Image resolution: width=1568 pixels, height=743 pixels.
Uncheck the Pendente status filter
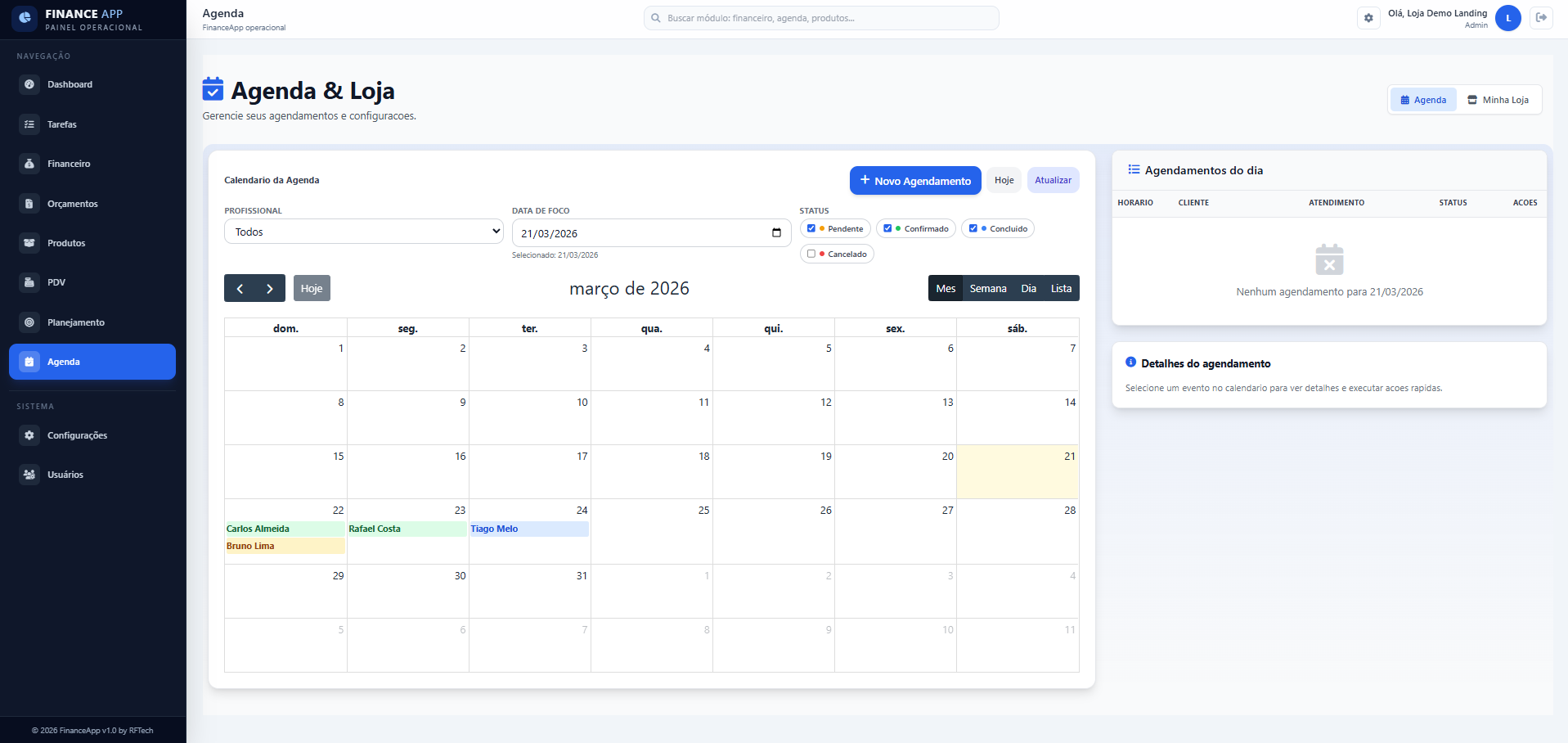[x=811, y=229]
